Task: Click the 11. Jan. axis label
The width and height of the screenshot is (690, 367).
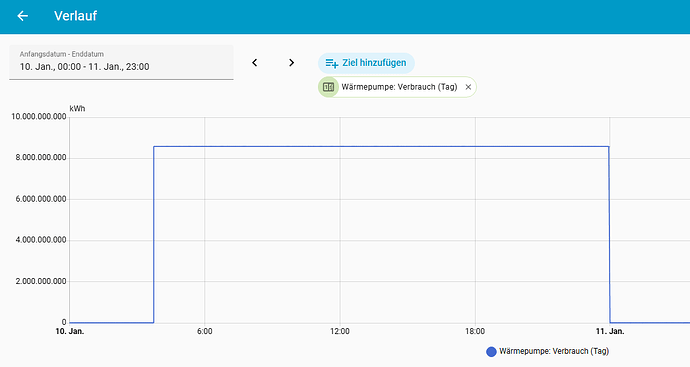Action: (x=610, y=331)
